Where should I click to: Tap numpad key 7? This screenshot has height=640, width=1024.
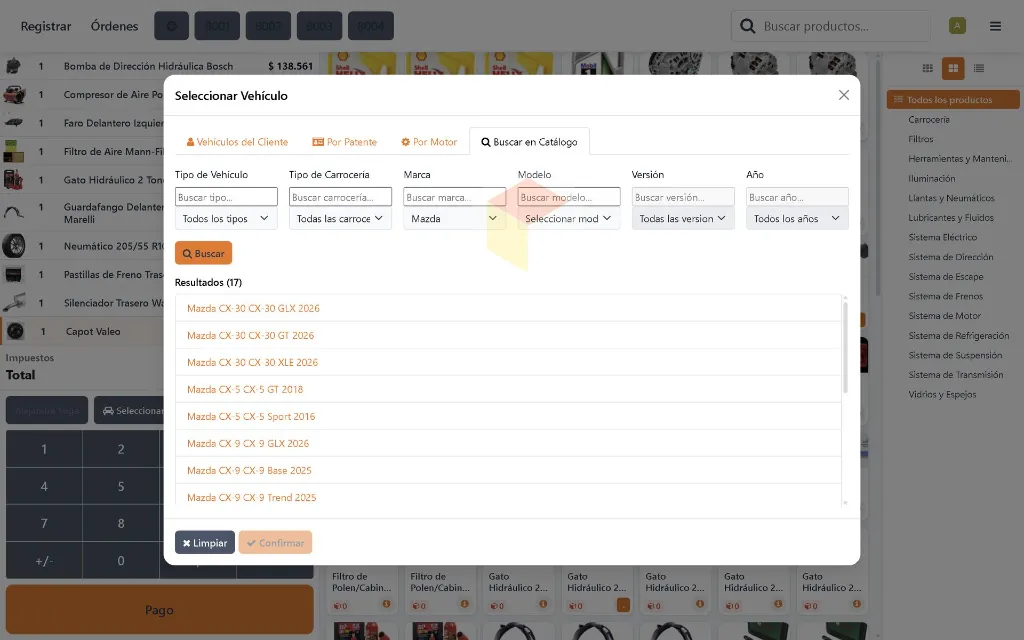[44, 524]
